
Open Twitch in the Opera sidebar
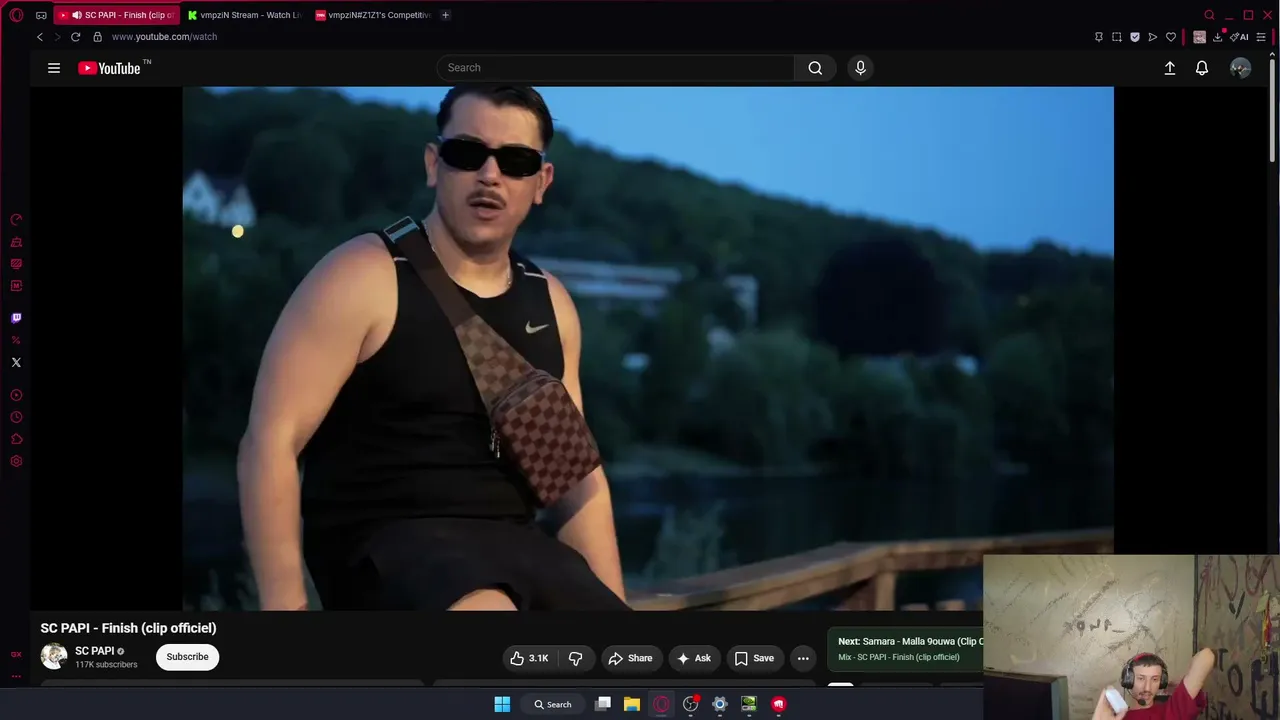pyautogui.click(x=16, y=318)
